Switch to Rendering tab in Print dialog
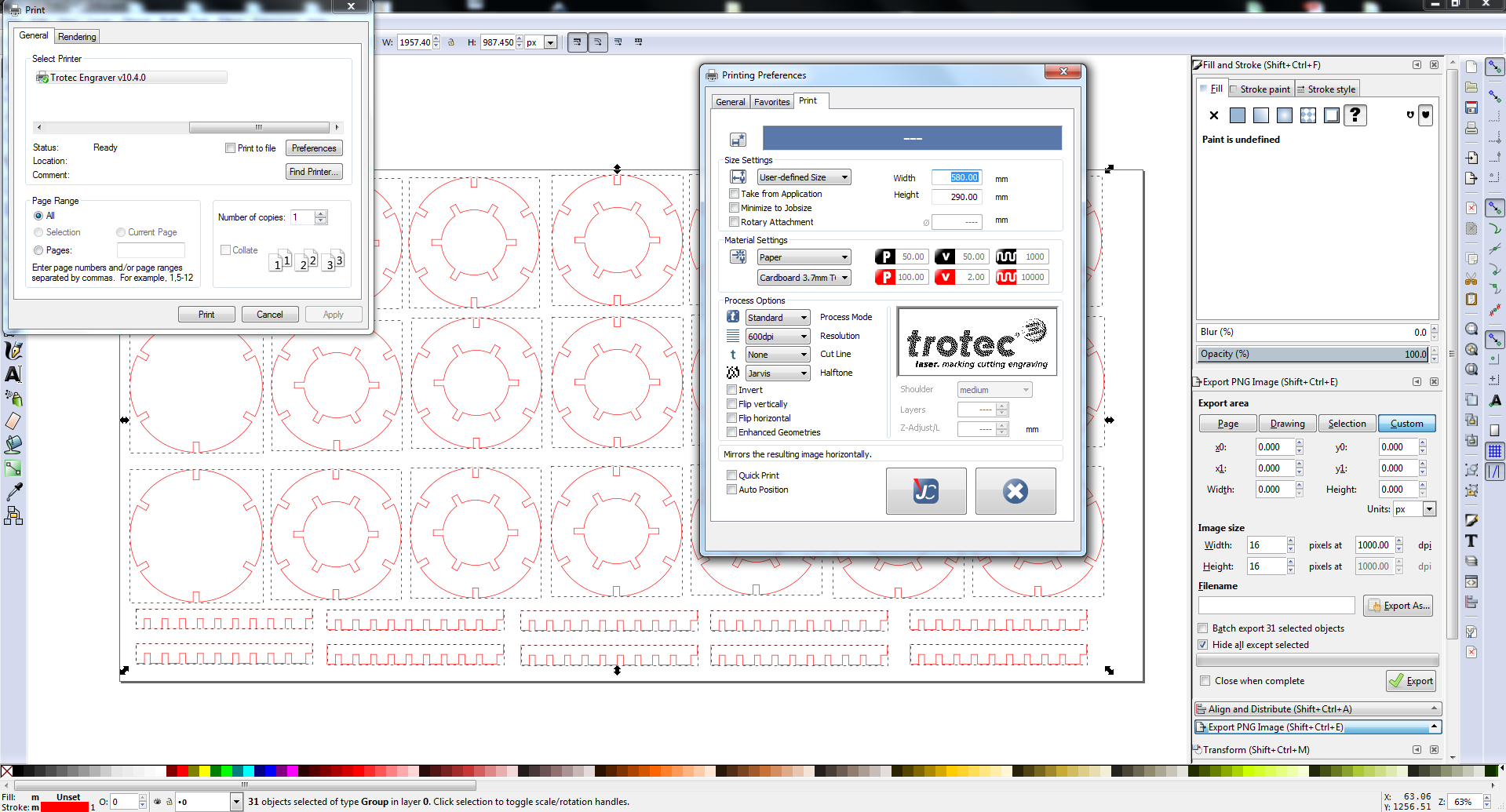Viewport: 1506px width, 812px height. tap(77, 37)
